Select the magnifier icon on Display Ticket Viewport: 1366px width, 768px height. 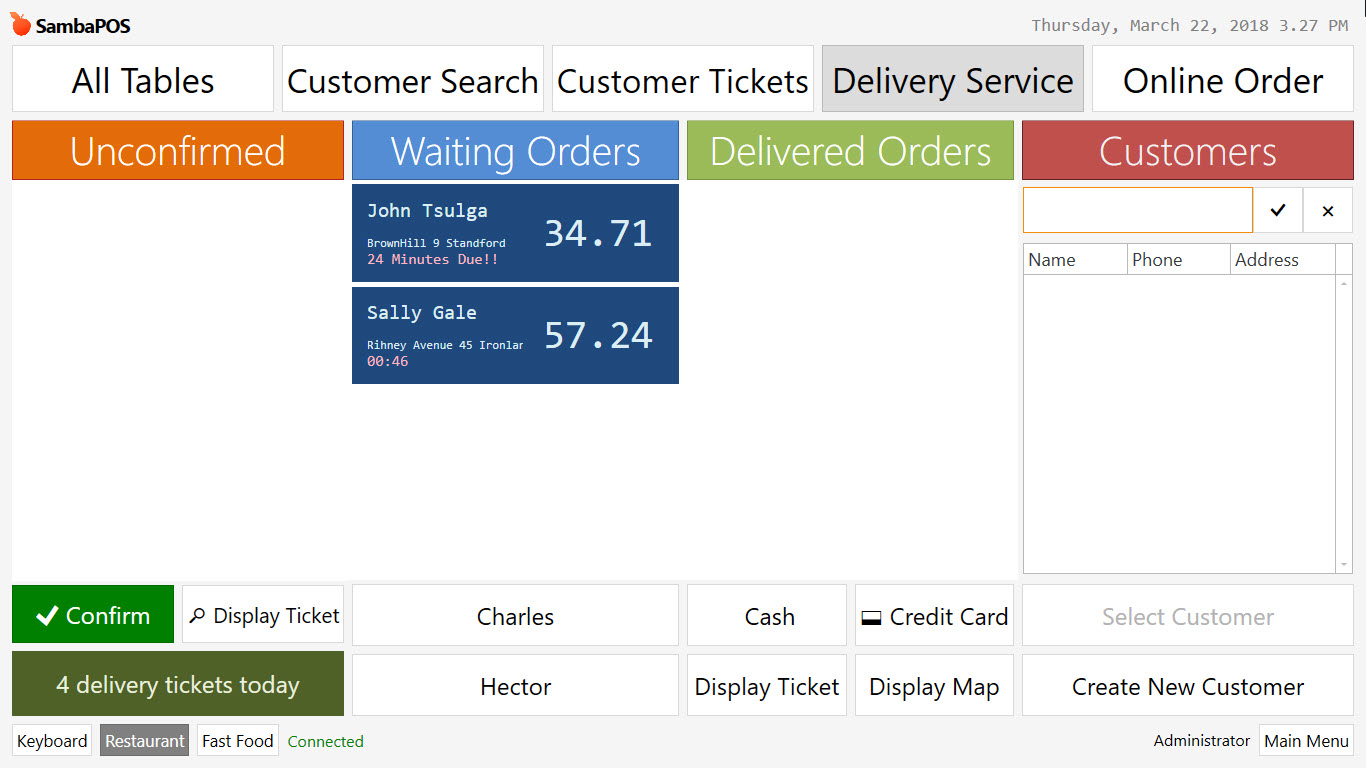coord(196,614)
